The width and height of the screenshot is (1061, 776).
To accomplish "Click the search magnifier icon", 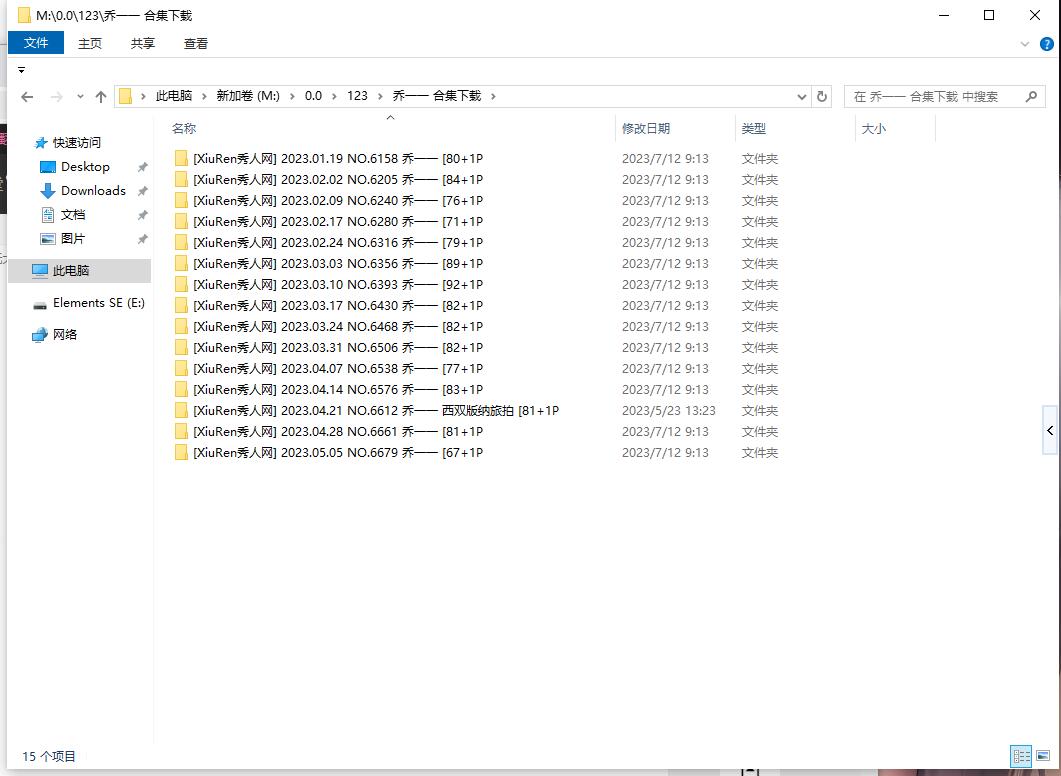I will (x=1031, y=96).
